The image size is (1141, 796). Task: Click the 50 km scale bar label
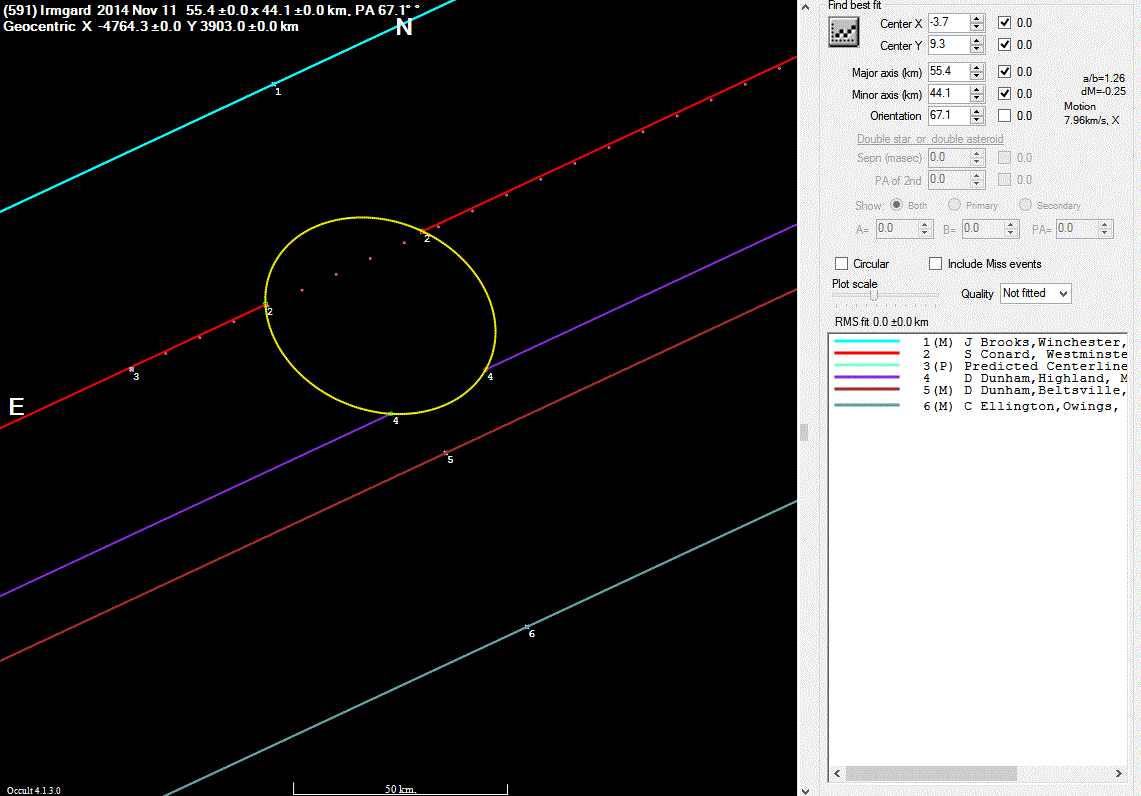point(400,789)
